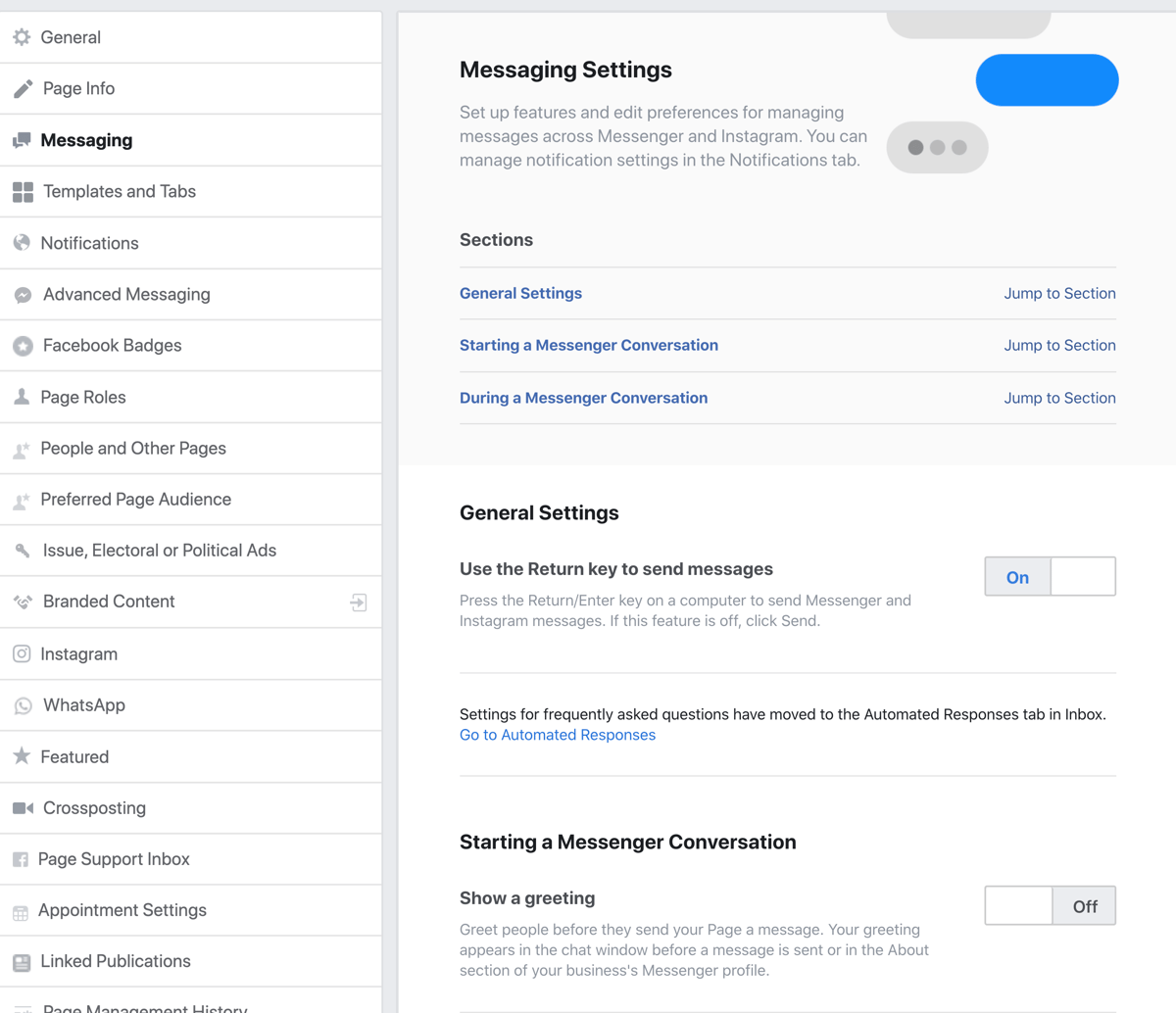The image size is (1176, 1013).
Task: Open WhatsApp settings
Action: coord(191,704)
